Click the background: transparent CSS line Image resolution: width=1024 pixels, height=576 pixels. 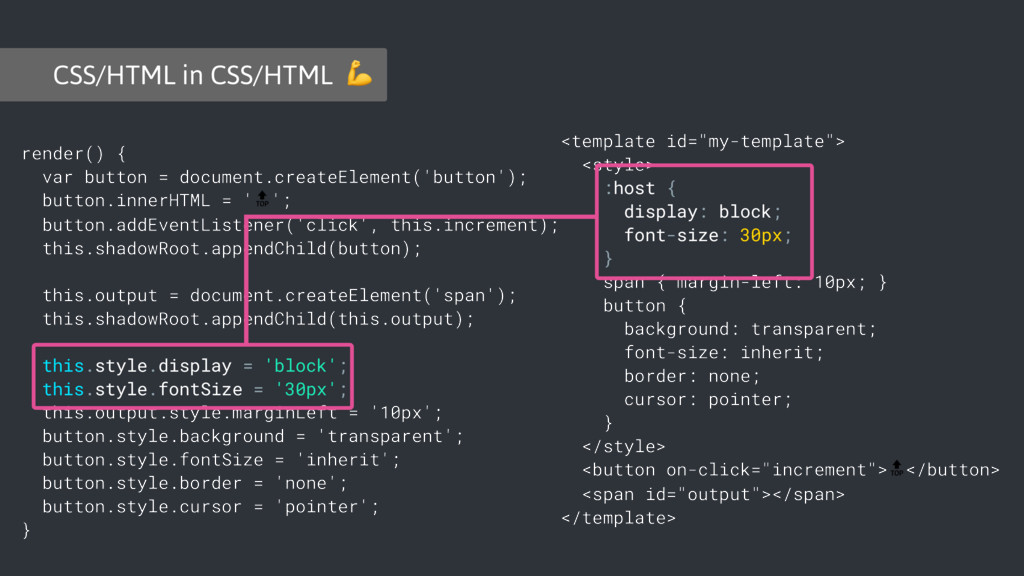tap(750, 329)
